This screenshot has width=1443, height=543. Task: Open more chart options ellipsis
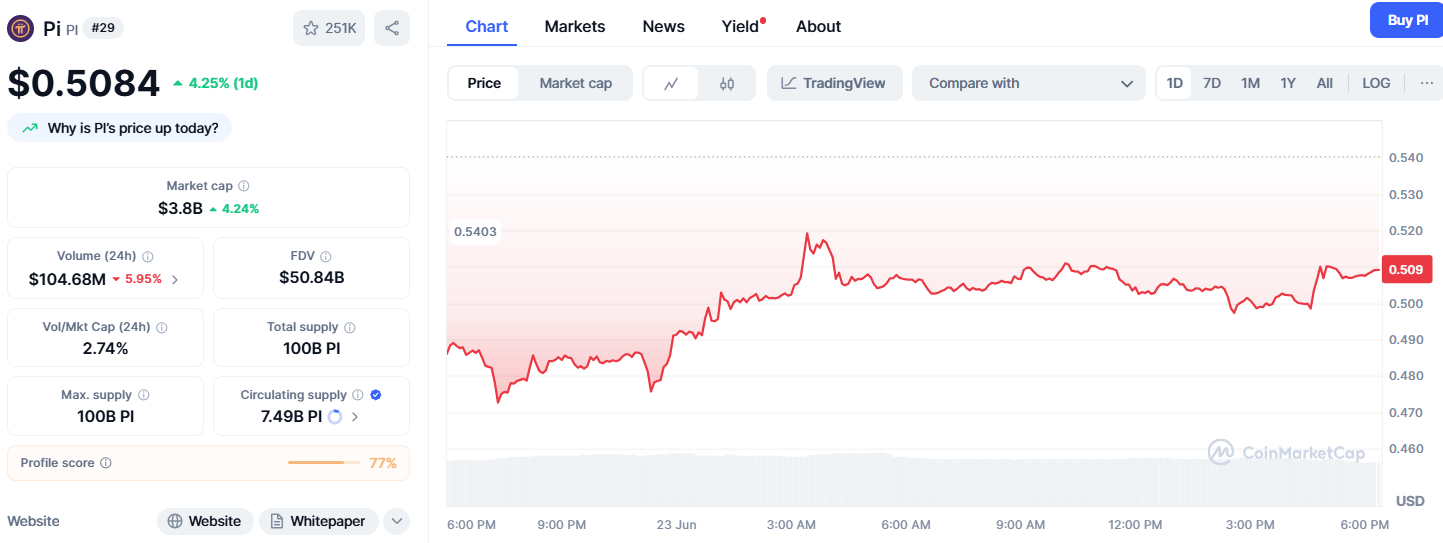pos(1426,83)
